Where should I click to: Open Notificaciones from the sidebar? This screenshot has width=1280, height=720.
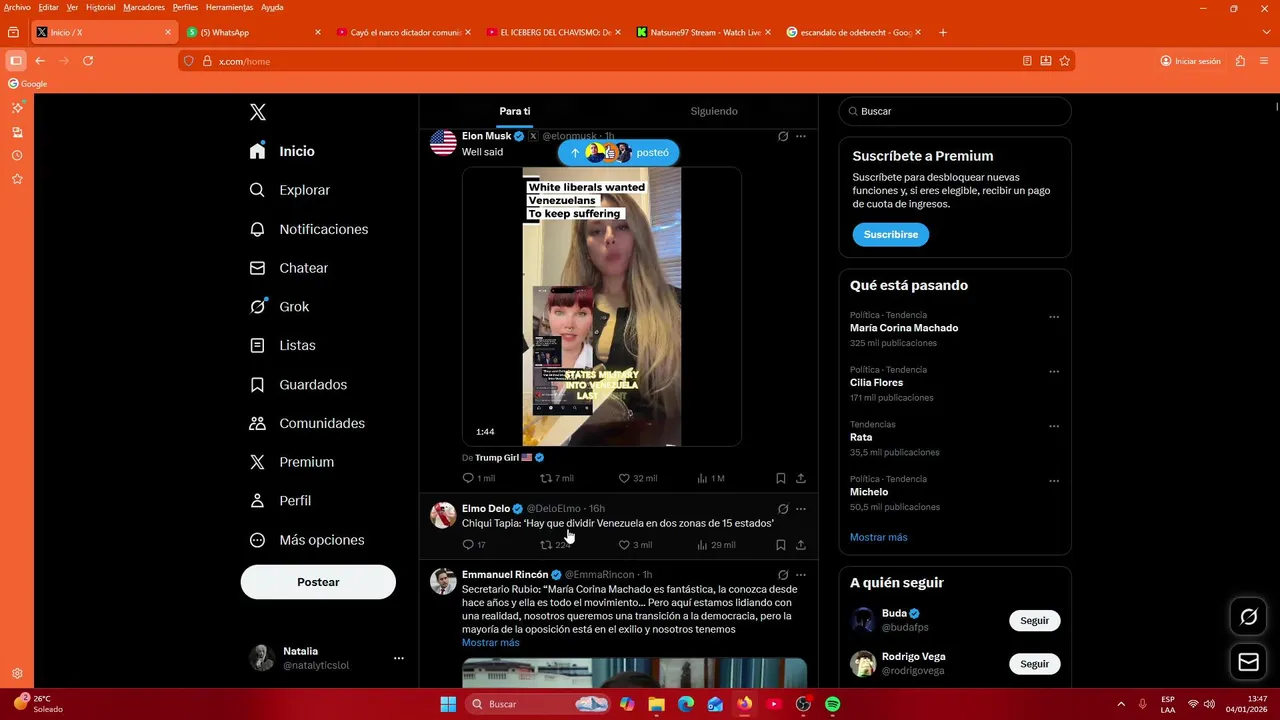coord(309,229)
